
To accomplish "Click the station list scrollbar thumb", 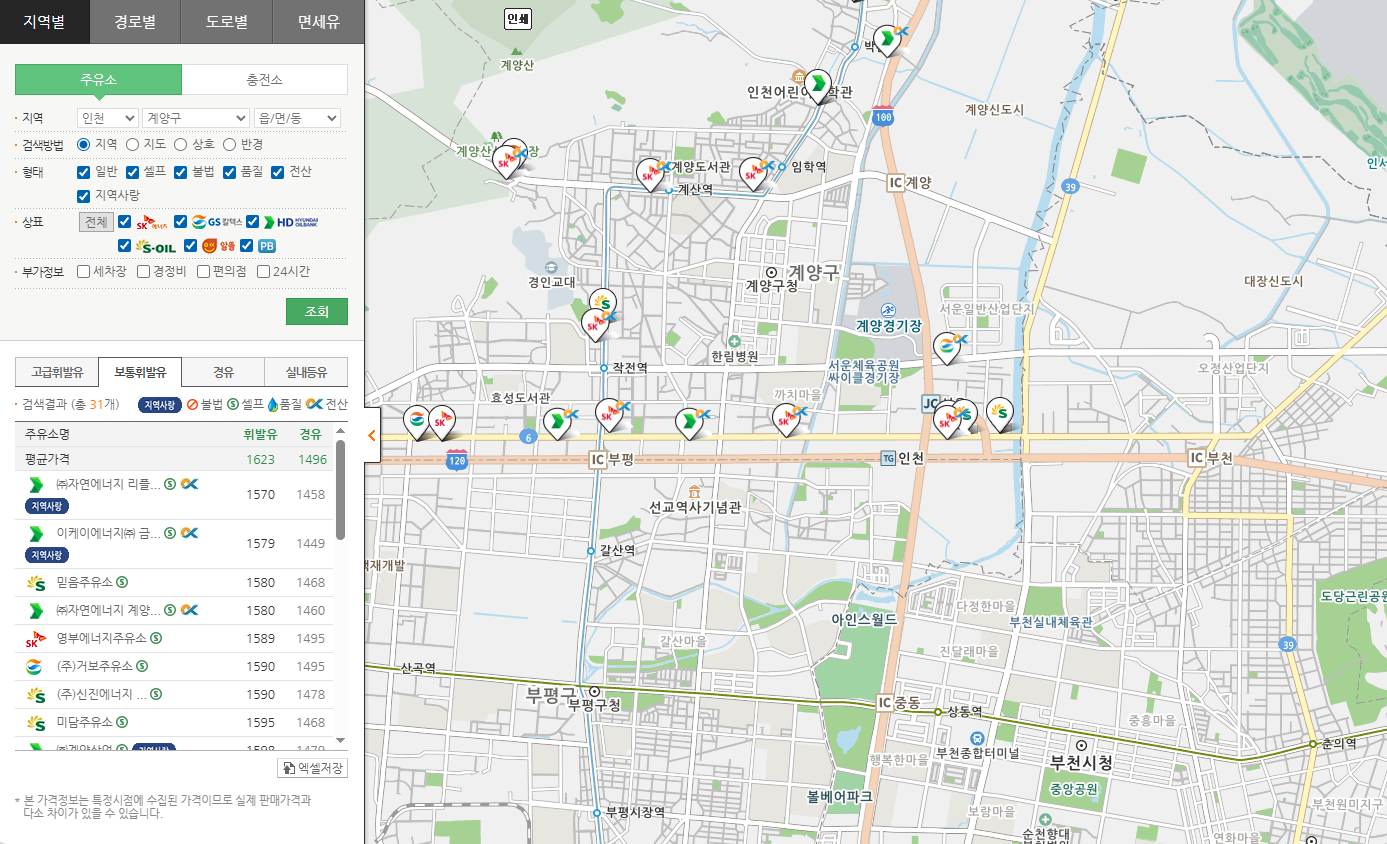I will coord(340,490).
